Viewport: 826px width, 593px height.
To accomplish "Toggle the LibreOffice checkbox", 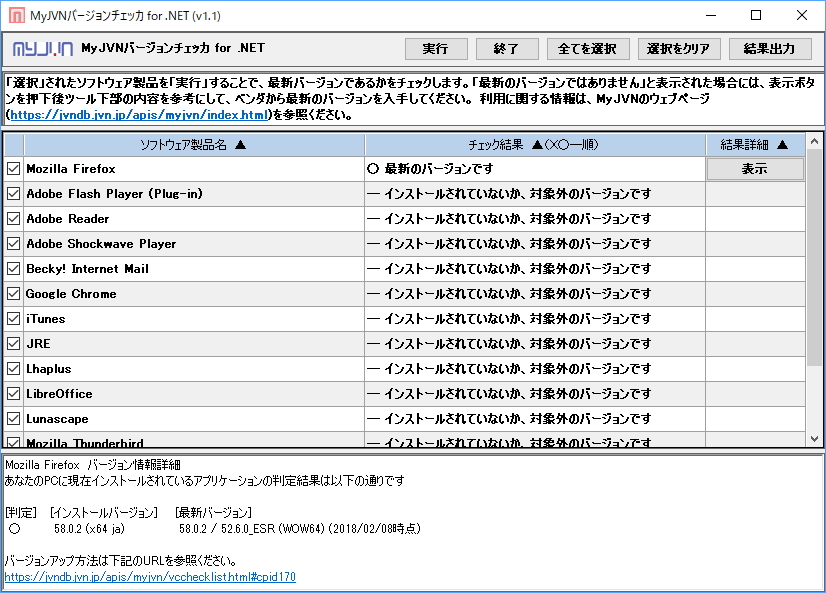I will coord(13,393).
